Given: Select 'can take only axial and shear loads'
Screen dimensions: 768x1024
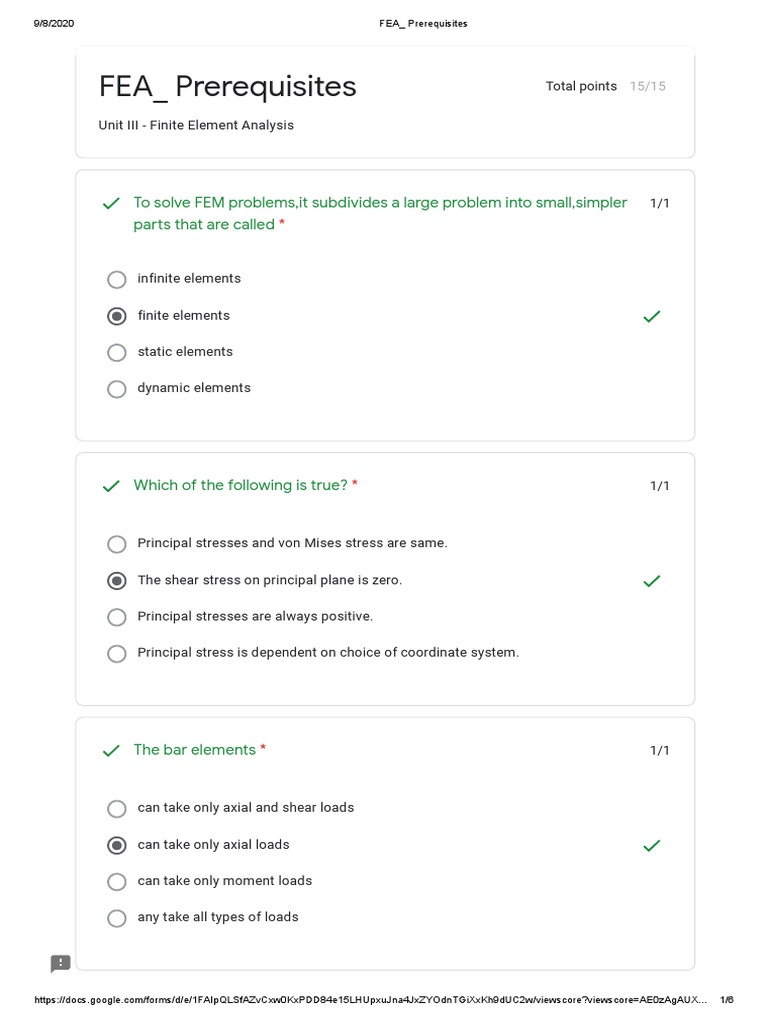Looking at the screenshot, I should 117,809.
